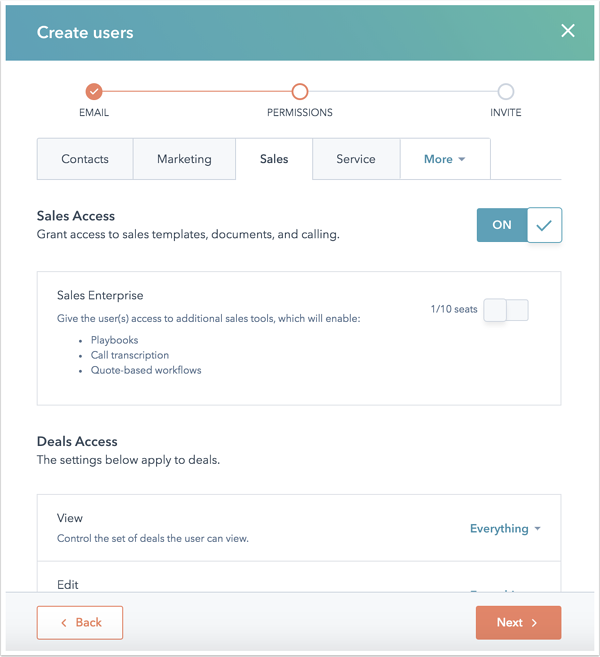The height and width of the screenshot is (657, 600).
Task: Go back with the Back button
Action: click(x=80, y=623)
